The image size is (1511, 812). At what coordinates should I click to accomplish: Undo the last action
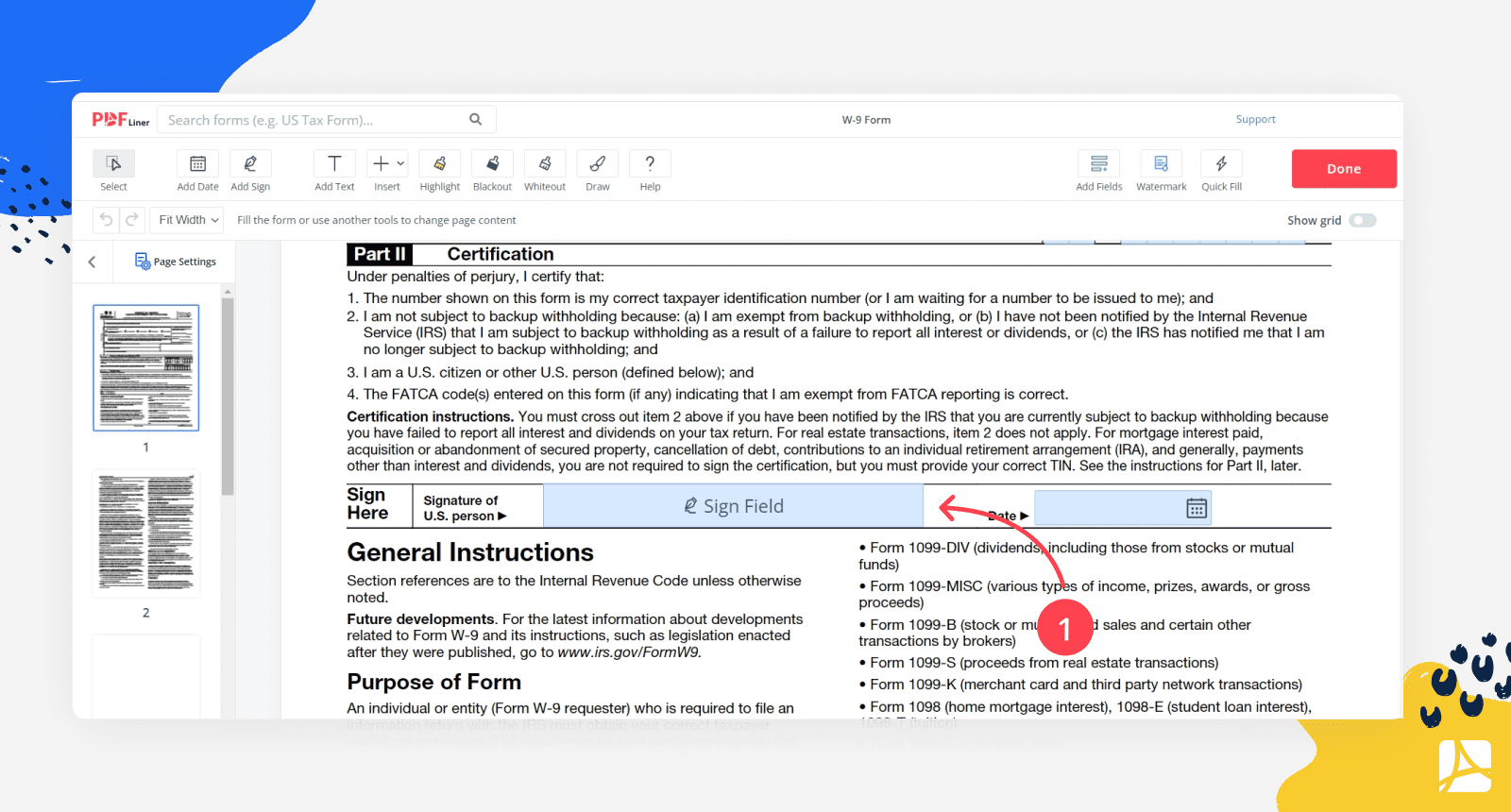coord(106,220)
